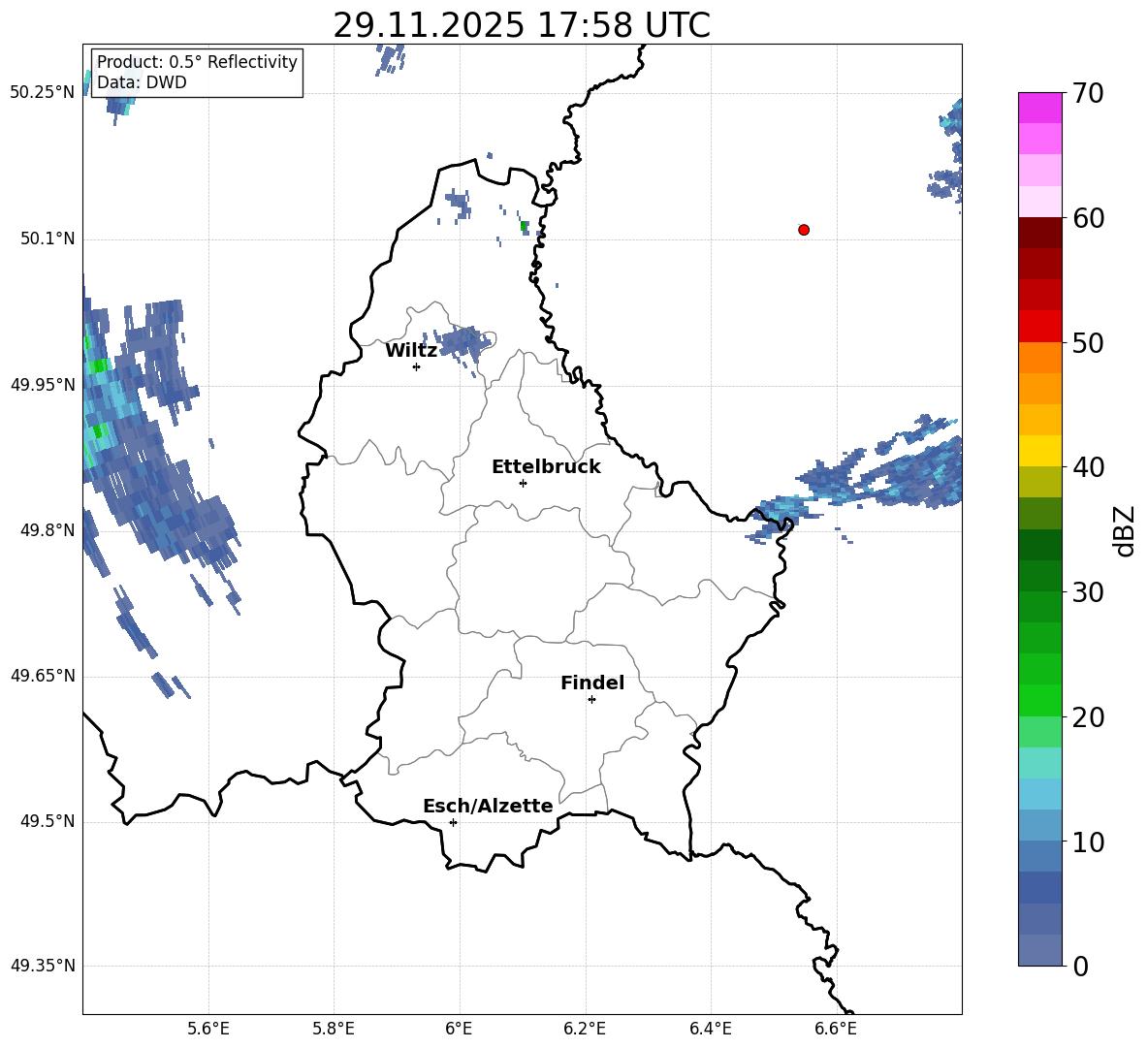This screenshot has height=1048, width=1148.
Task: Click the 49.95°N latitude label
Action: [x=43, y=384]
